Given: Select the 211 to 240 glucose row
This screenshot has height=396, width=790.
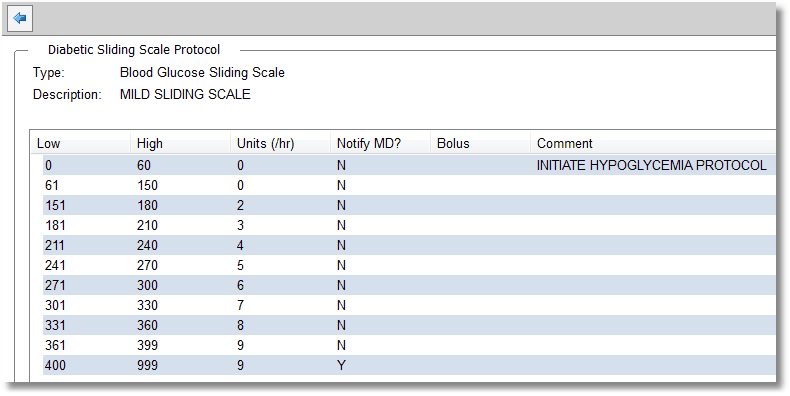Looking at the screenshot, I should (x=409, y=245).
